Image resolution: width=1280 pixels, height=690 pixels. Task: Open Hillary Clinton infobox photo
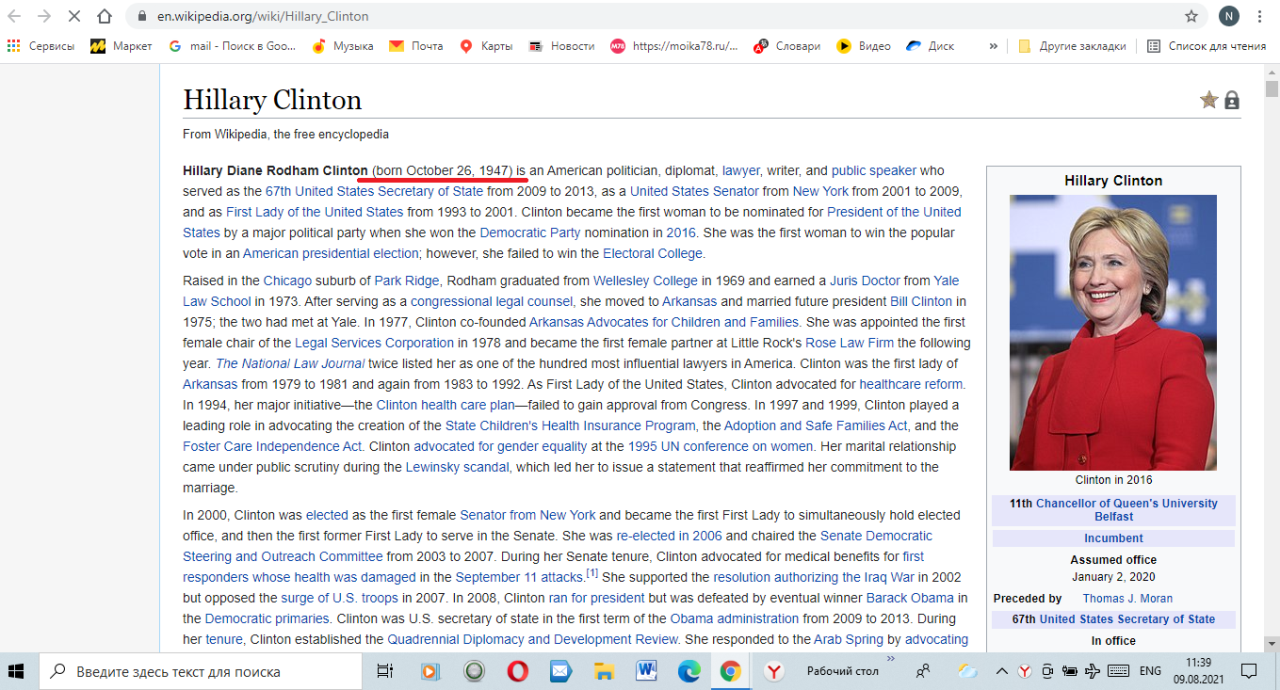click(x=1113, y=332)
